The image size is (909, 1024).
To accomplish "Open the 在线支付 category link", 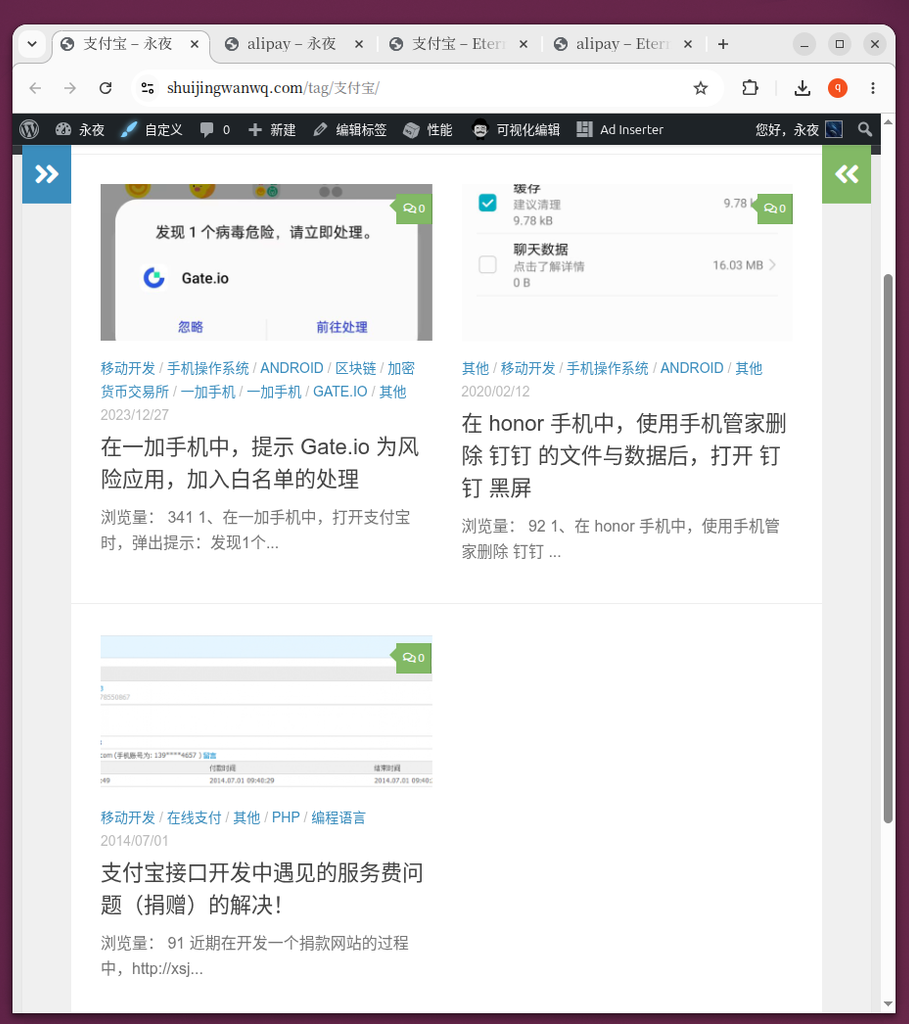I will click(x=194, y=818).
